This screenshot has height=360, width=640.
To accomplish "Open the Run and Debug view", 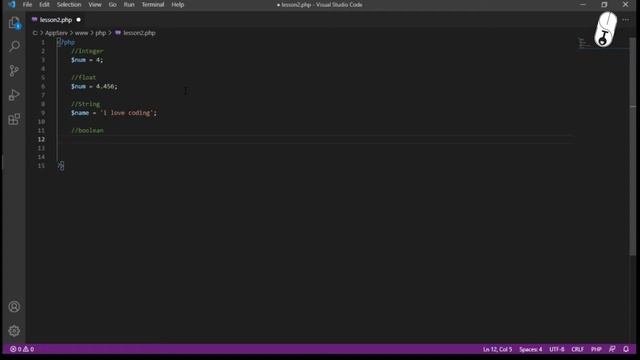I will tap(14, 95).
